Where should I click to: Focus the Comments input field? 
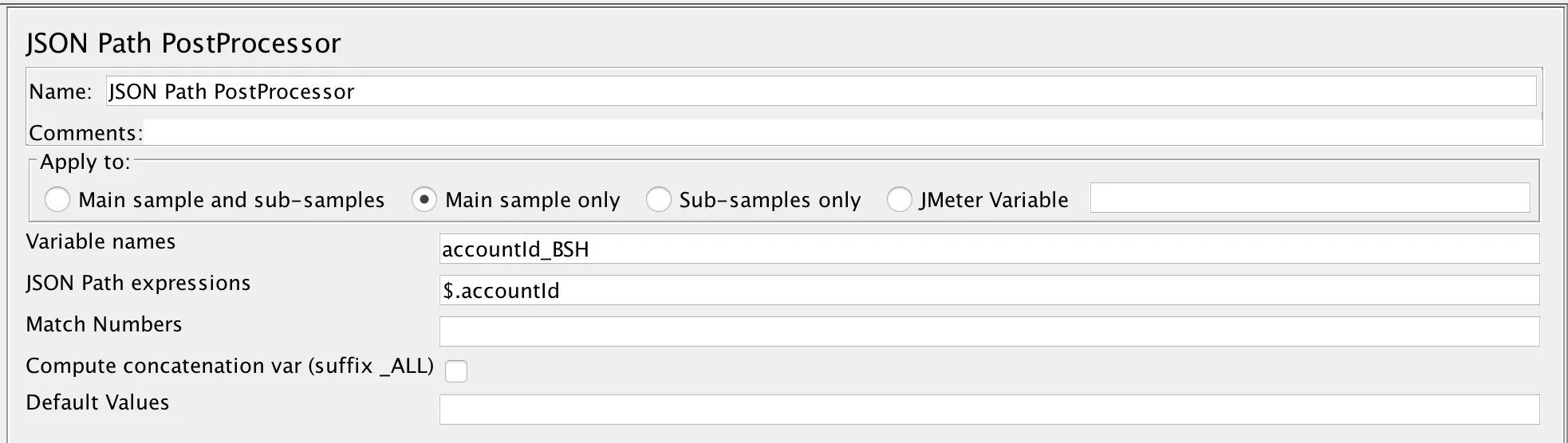(841, 133)
